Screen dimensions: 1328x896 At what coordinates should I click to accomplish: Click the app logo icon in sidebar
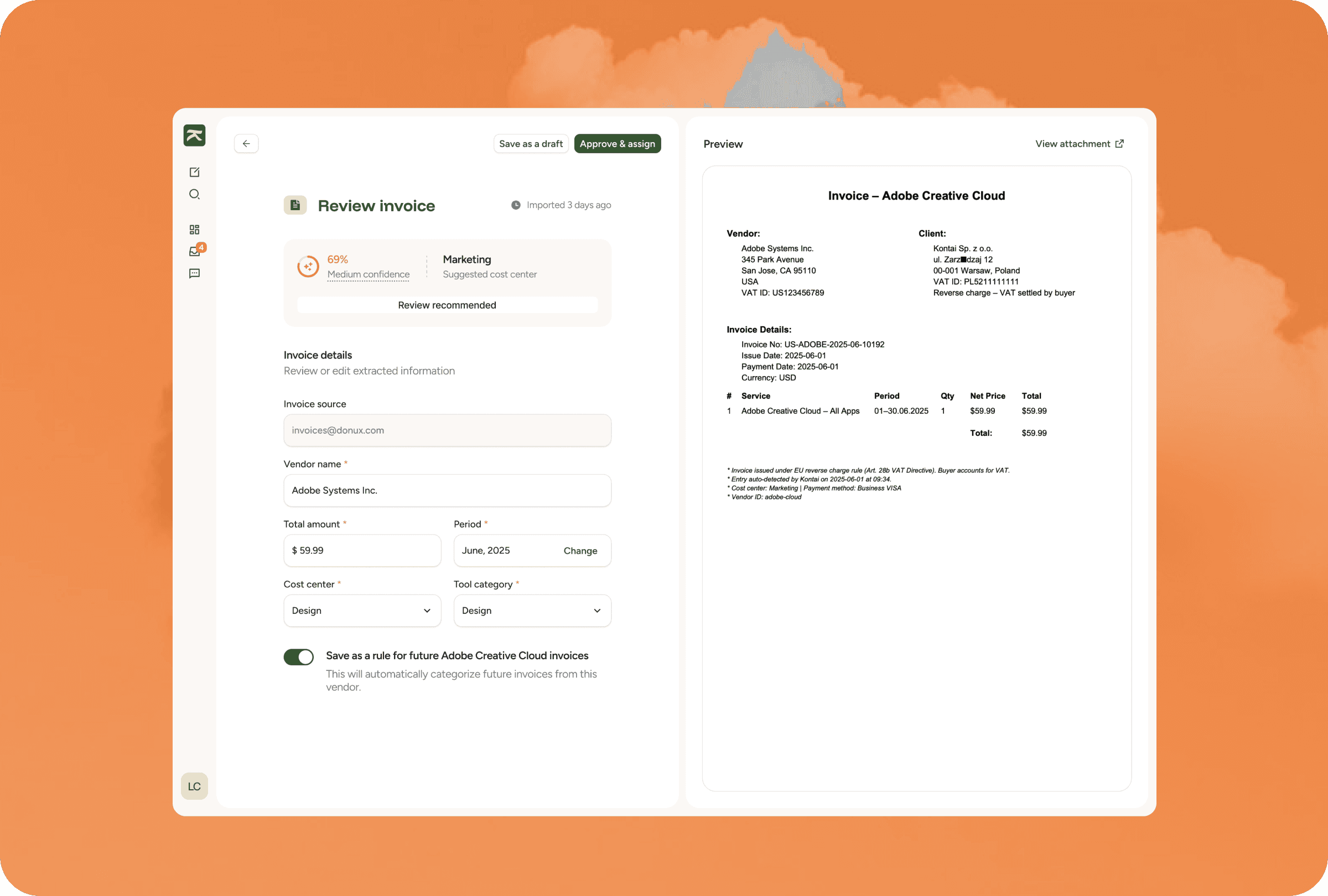click(x=194, y=136)
